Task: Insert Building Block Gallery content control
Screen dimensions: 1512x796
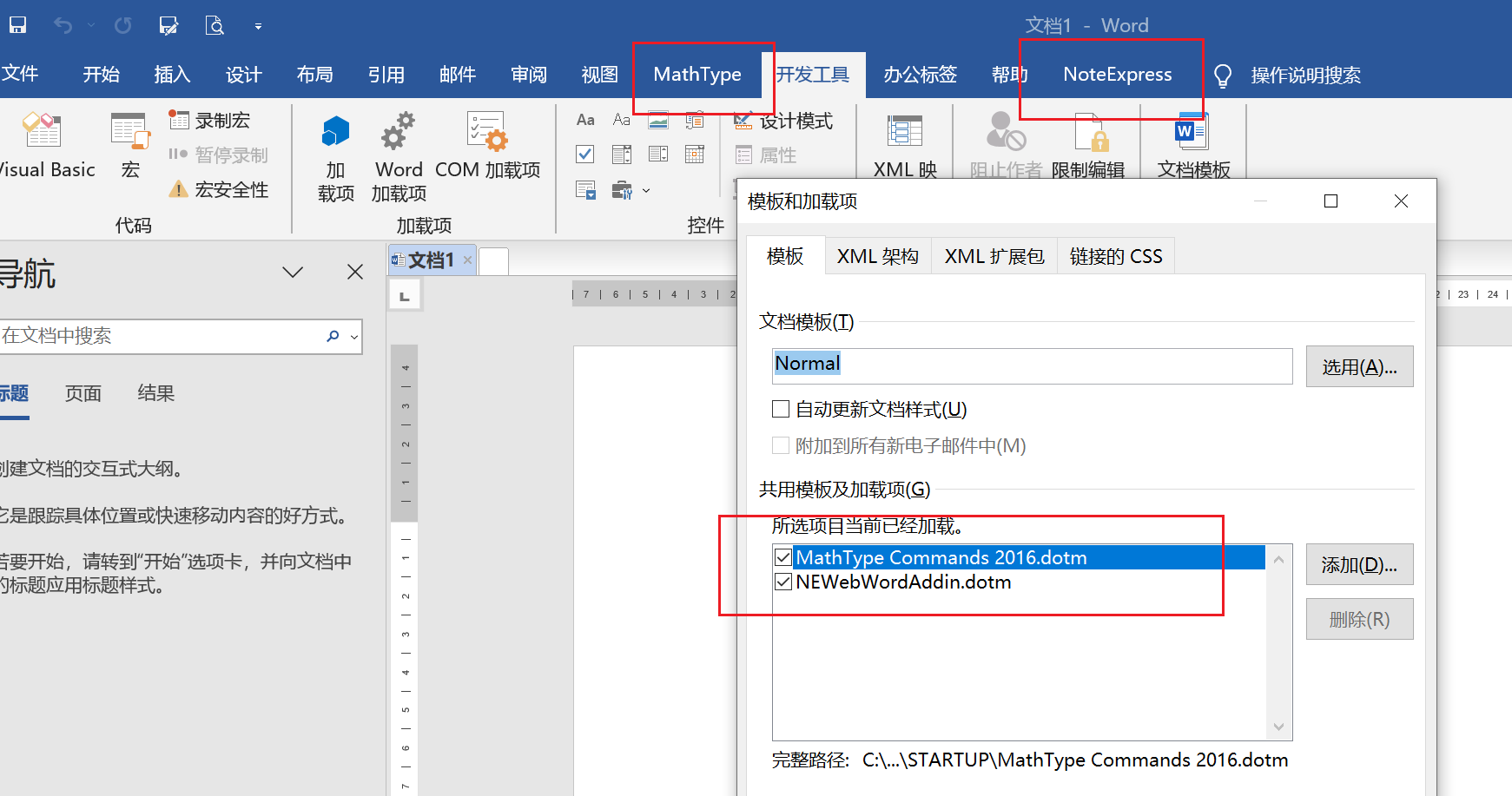Action: click(695, 120)
